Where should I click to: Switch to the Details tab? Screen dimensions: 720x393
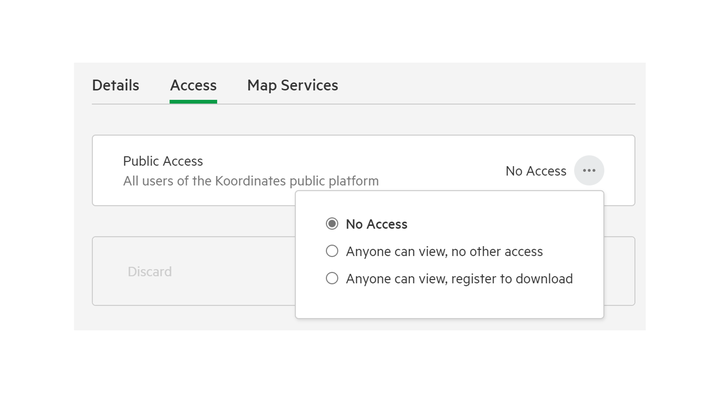(x=116, y=85)
